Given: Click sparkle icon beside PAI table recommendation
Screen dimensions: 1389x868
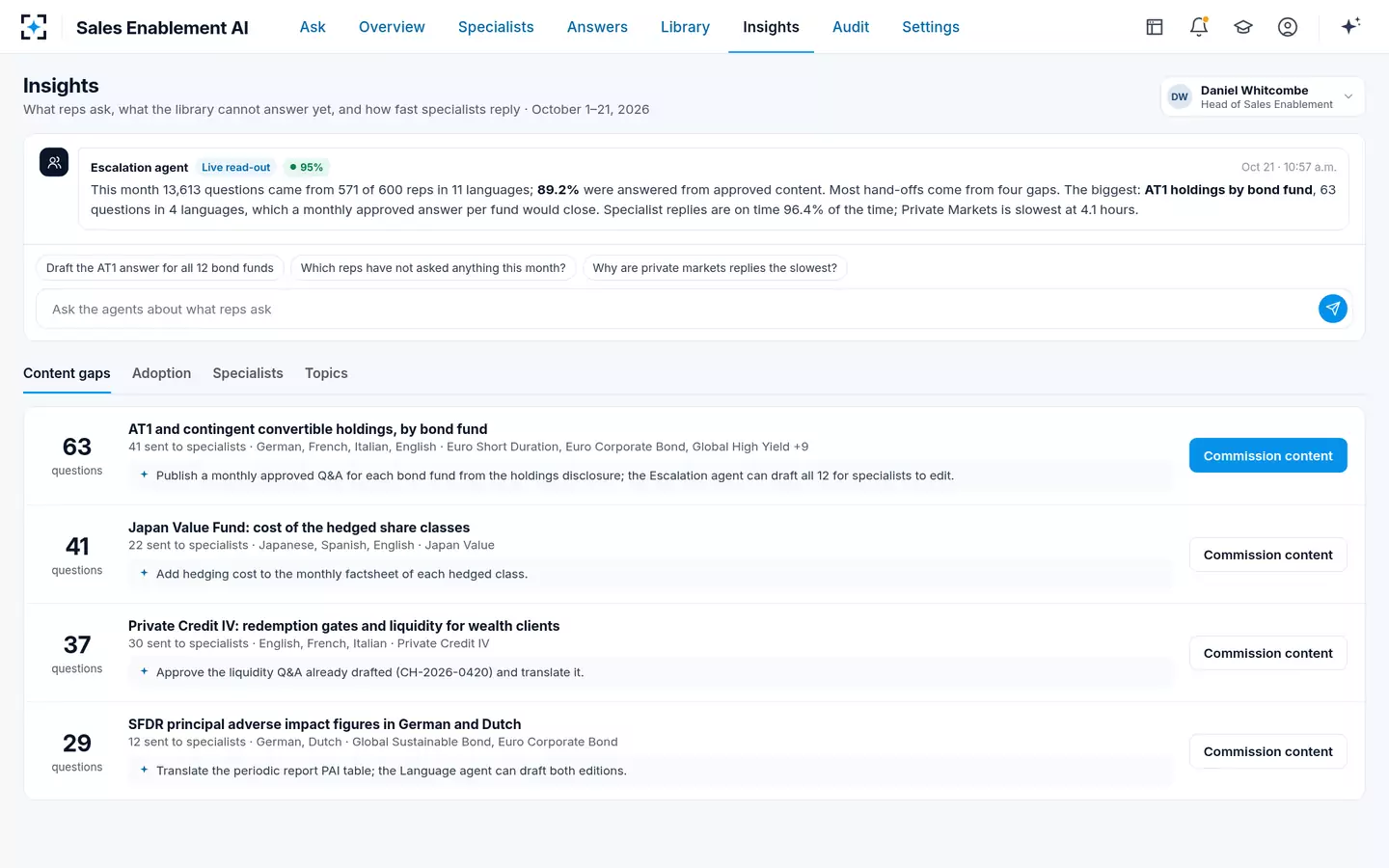Looking at the screenshot, I should [x=144, y=770].
